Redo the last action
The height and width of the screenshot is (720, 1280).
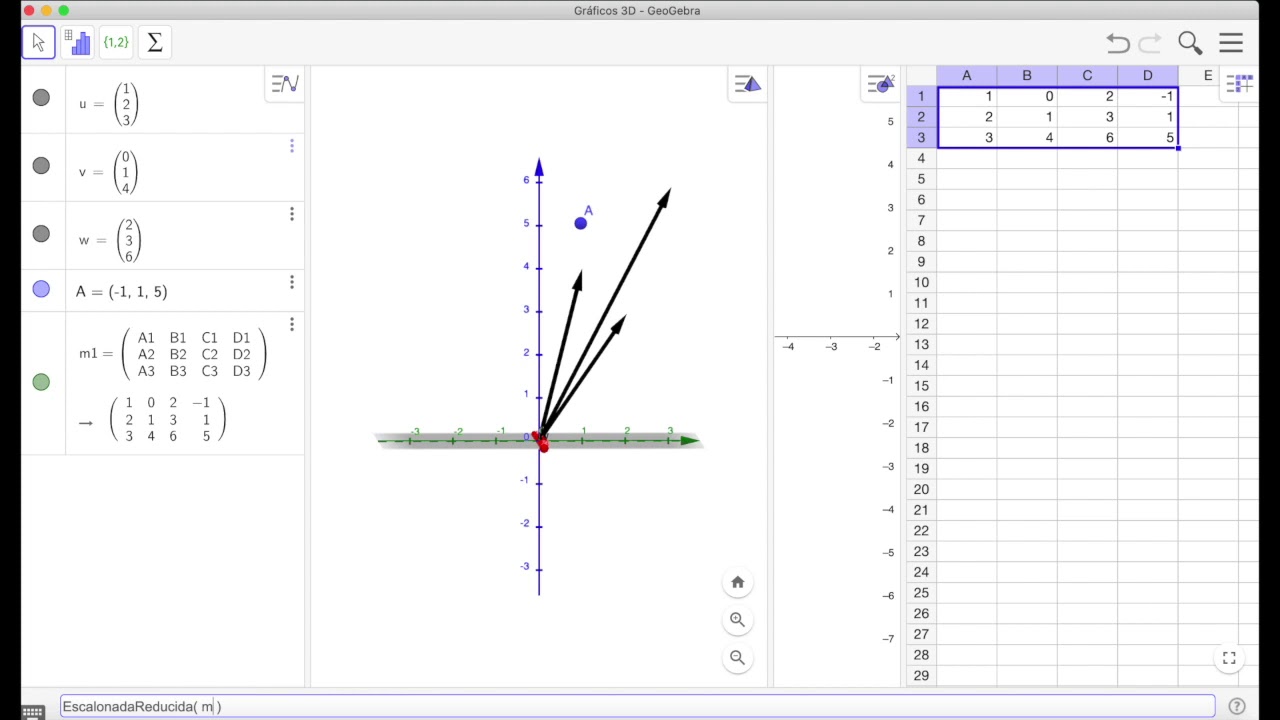tap(1150, 43)
